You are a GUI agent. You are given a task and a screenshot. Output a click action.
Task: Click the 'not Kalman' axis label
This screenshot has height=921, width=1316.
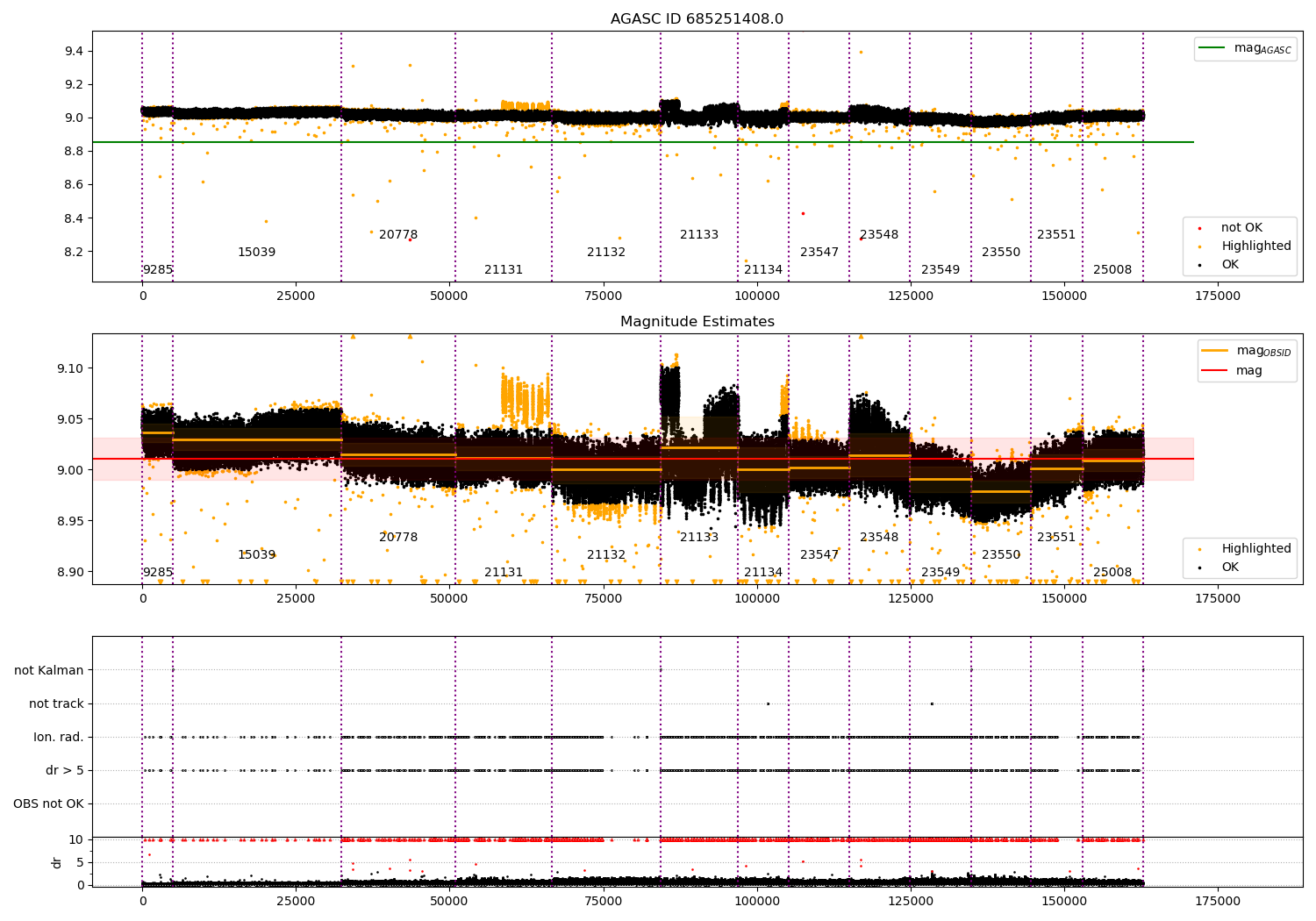point(49,670)
